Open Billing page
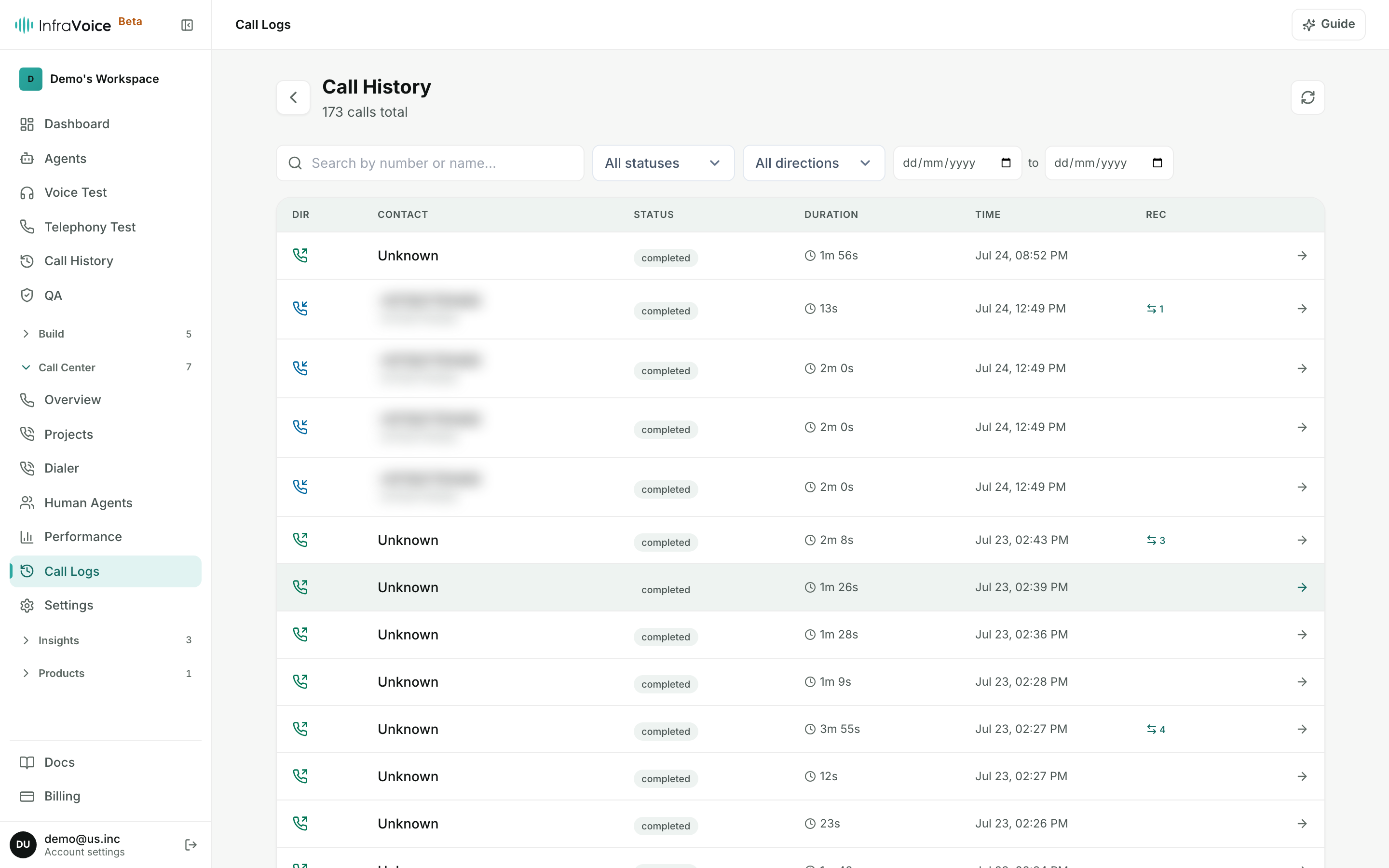This screenshot has height=868, width=1389. 106,796
